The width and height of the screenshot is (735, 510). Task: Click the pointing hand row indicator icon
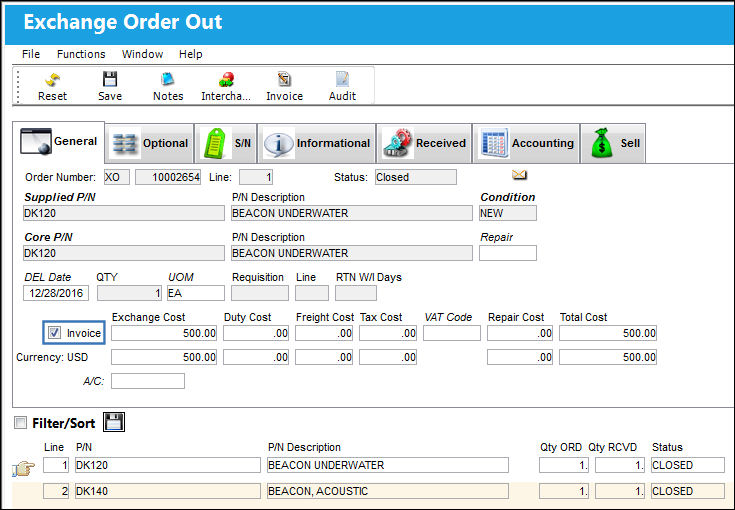pos(24,467)
